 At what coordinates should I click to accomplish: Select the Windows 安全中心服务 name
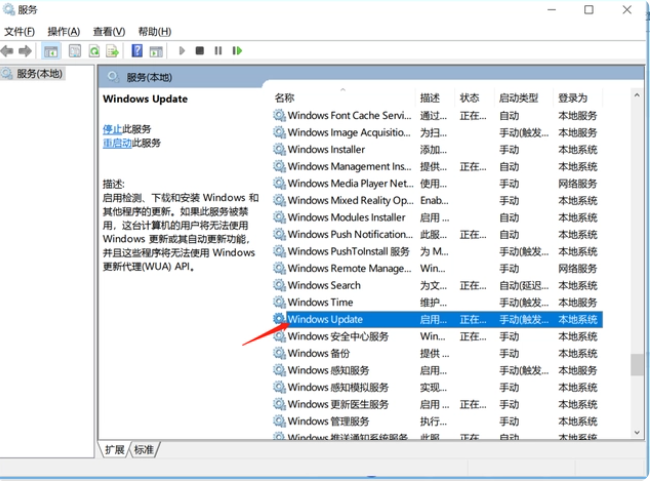pos(338,336)
